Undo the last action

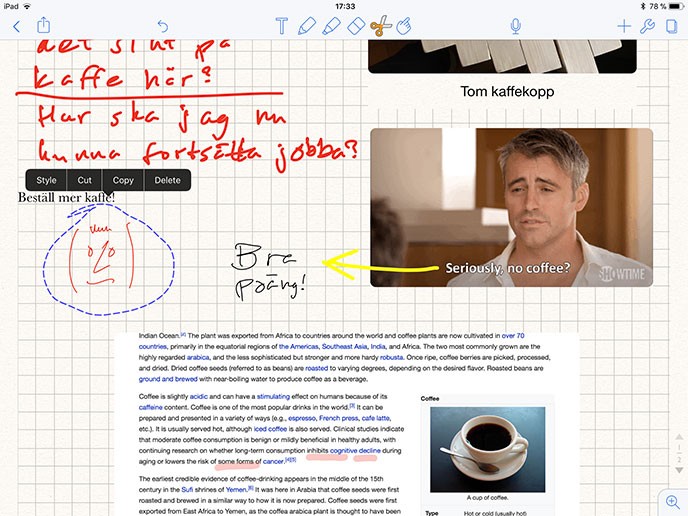pos(163,26)
